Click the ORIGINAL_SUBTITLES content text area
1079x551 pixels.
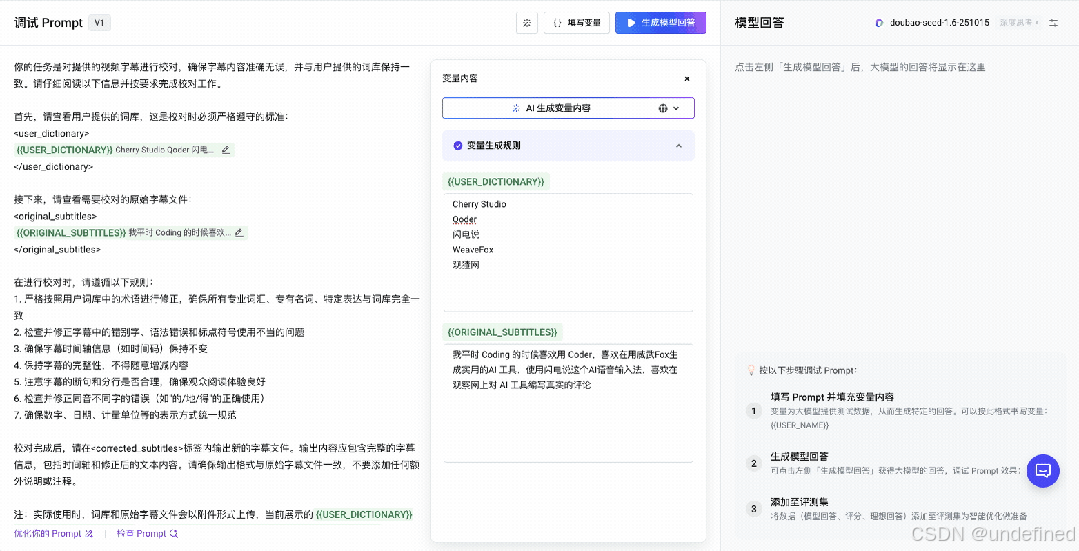pos(568,402)
